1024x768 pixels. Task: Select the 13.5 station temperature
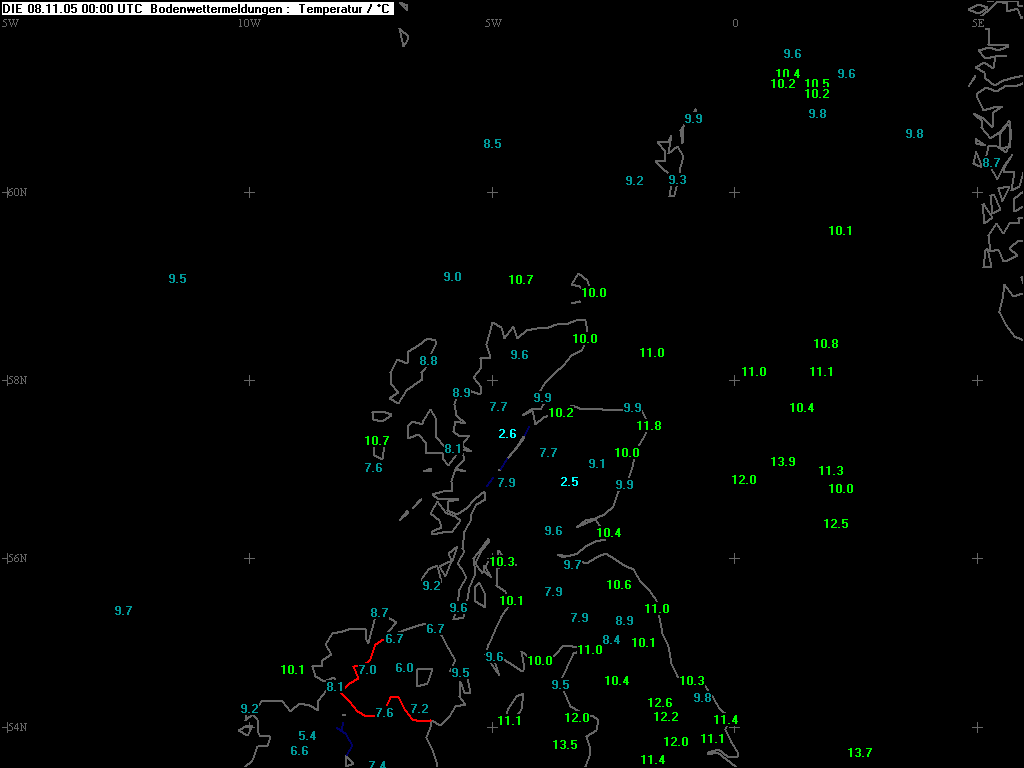565,745
